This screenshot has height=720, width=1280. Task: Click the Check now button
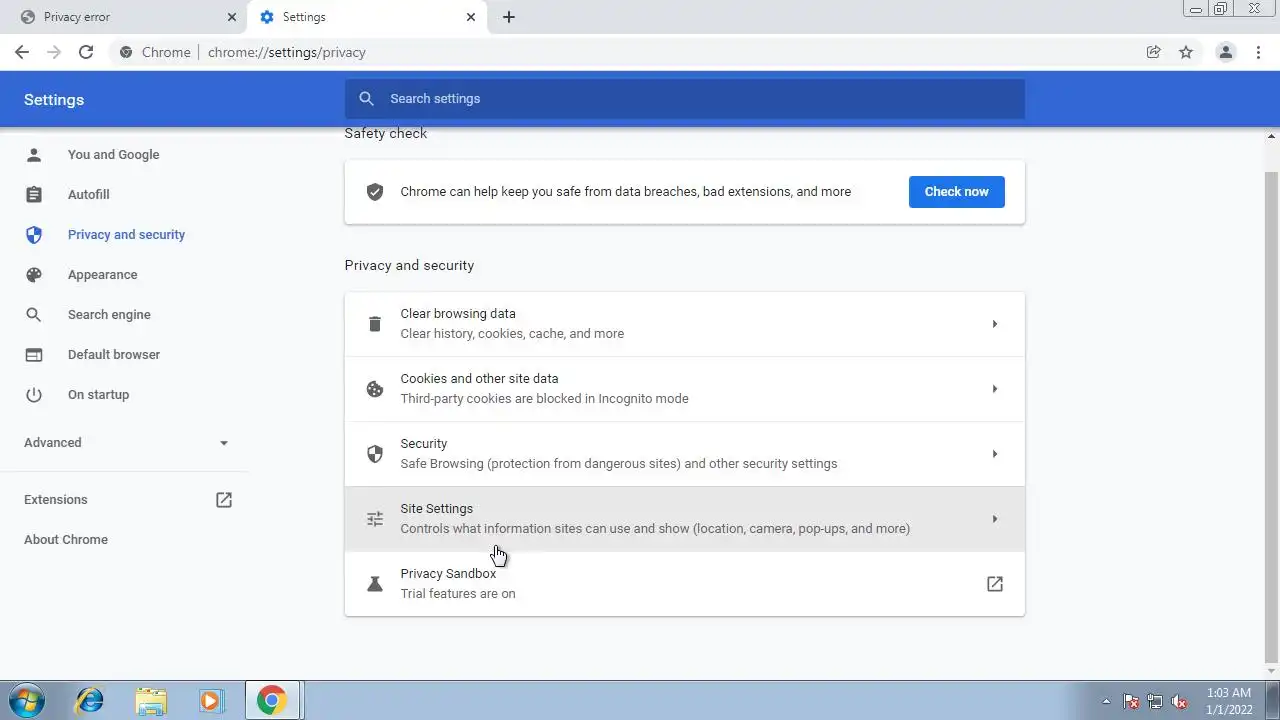pyautogui.click(x=956, y=191)
